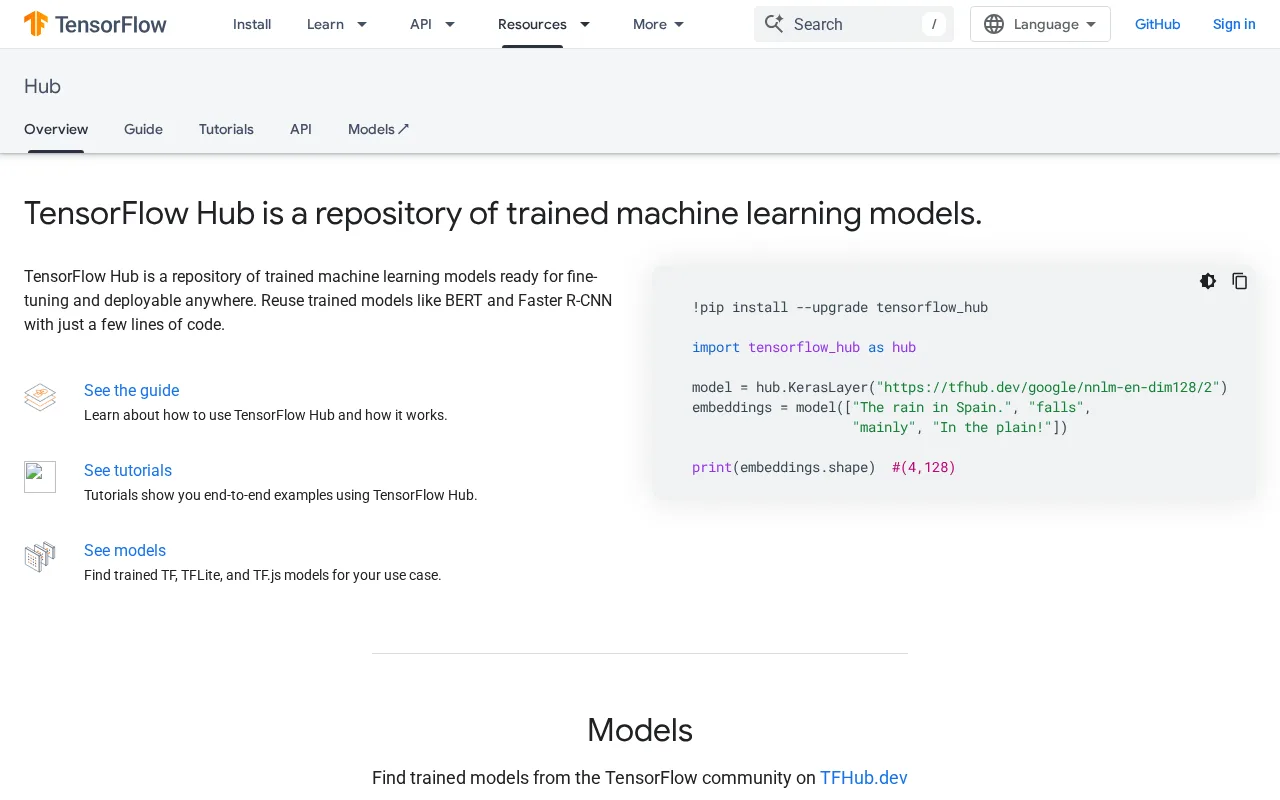Open the external Models tab
The image size is (1280, 800).
[379, 129]
